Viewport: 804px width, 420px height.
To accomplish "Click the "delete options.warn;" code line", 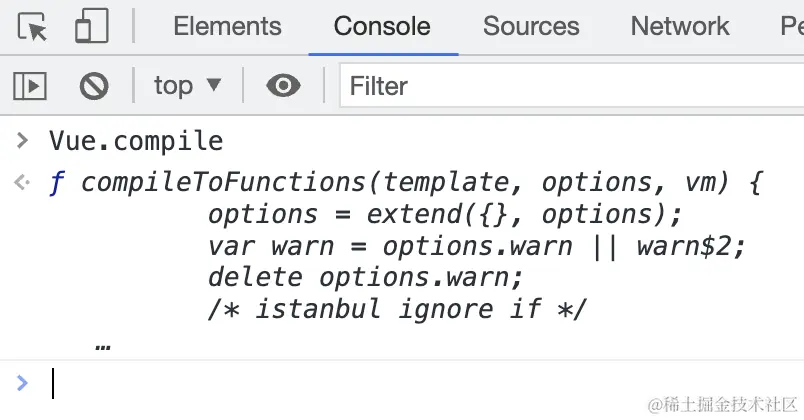I will coord(365,277).
